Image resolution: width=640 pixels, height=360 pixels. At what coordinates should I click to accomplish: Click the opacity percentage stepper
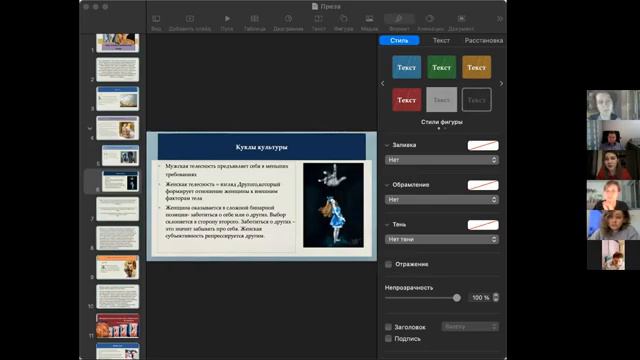[x=496, y=298]
